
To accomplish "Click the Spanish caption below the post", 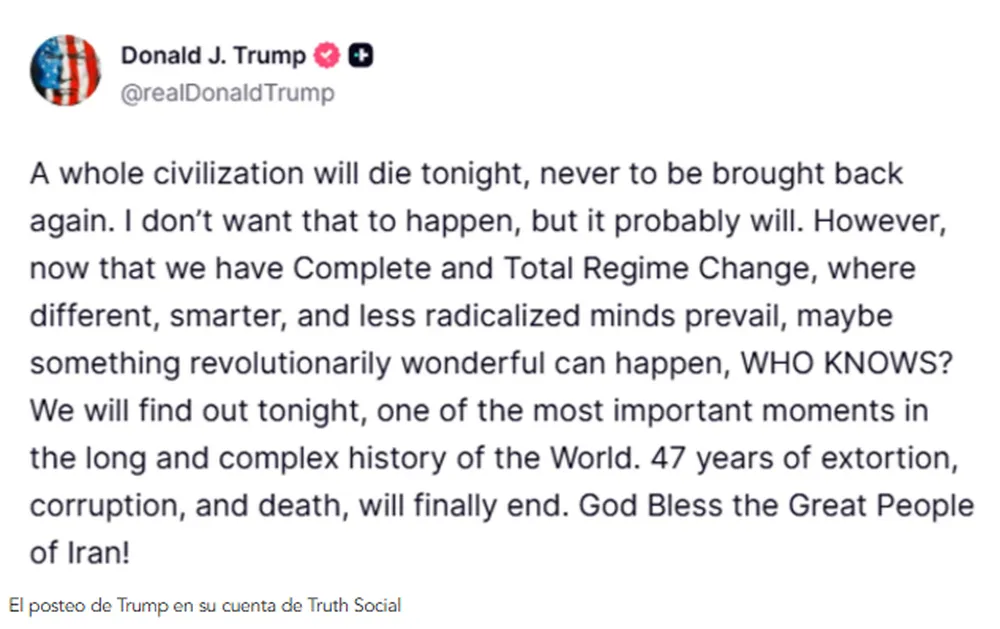I will click(204, 606).
